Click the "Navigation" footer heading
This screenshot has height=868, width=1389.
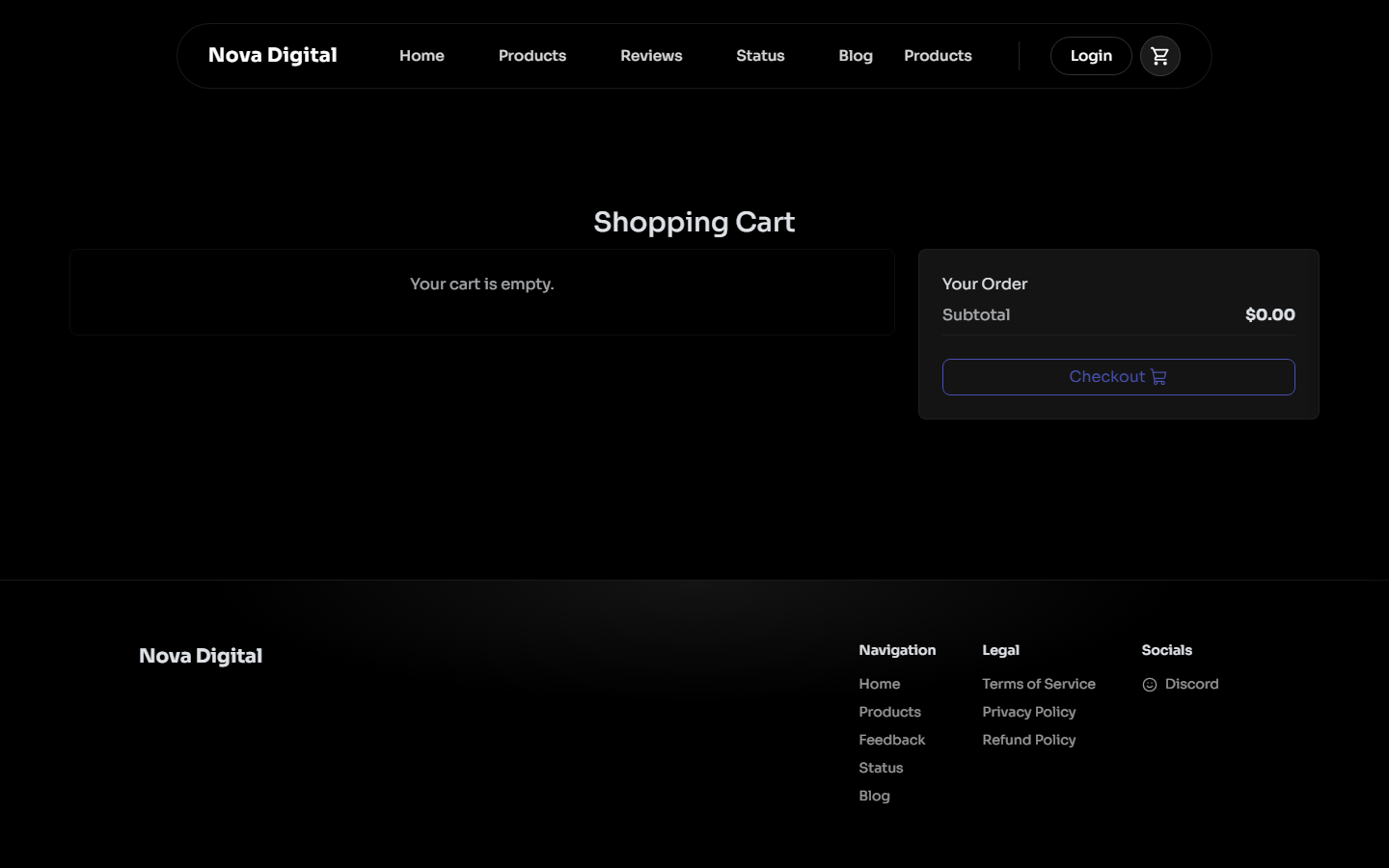point(897,650)
